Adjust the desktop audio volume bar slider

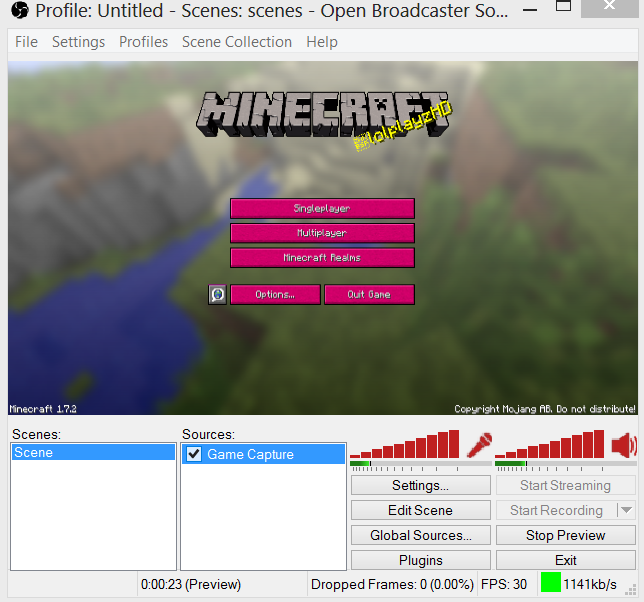pos(550,444)
